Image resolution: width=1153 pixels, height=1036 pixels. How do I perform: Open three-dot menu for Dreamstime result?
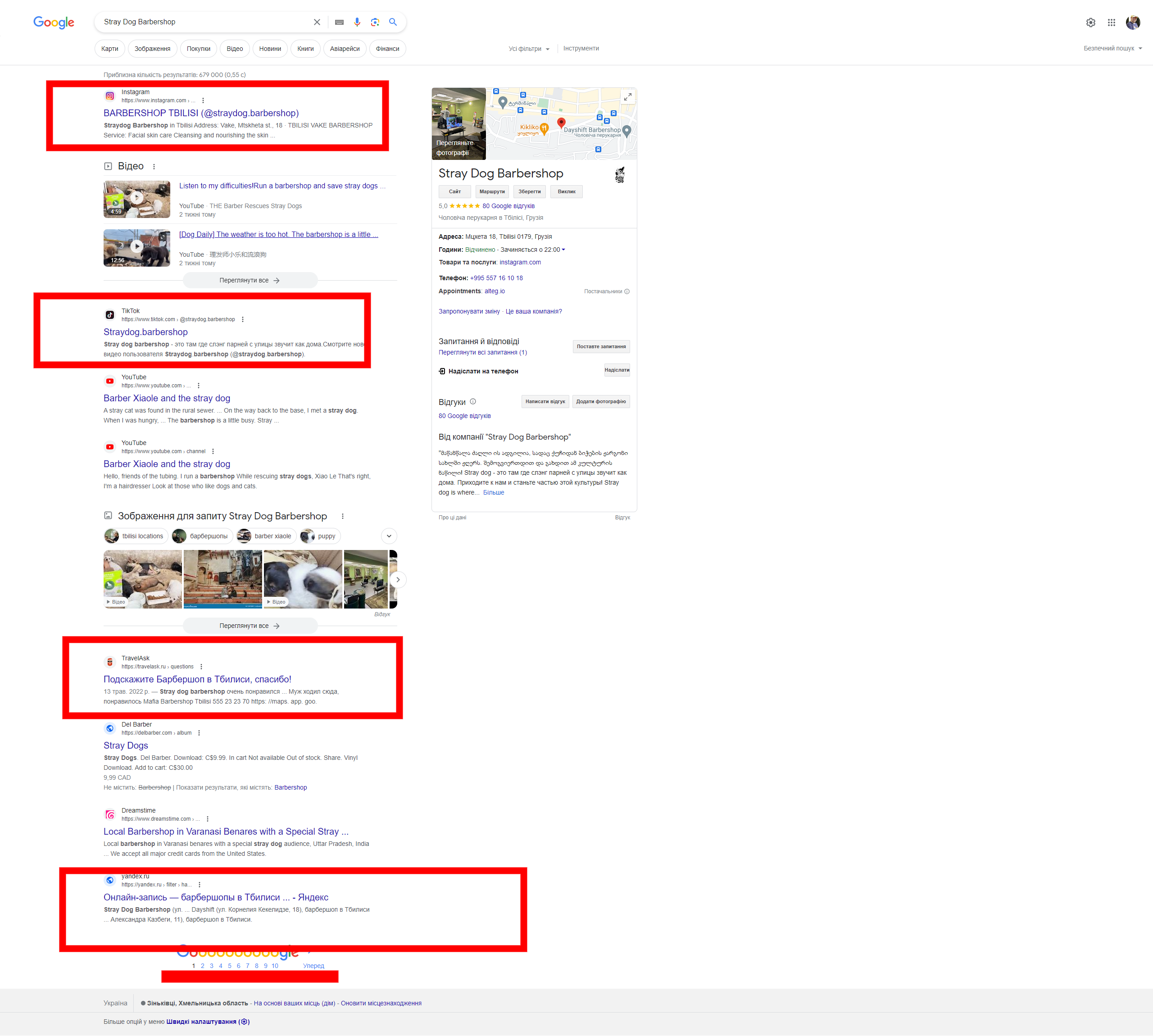pyautogui.click(x=208, y=818)
